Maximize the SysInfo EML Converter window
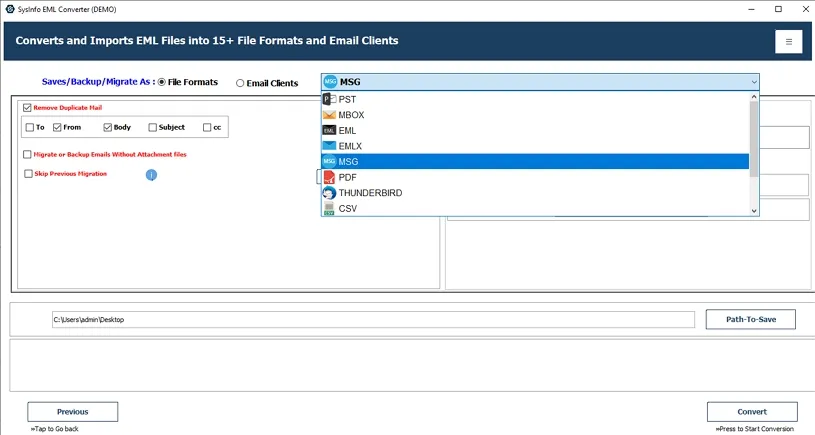815x435 pixels. pyautogui.click(x=778, y=9)
